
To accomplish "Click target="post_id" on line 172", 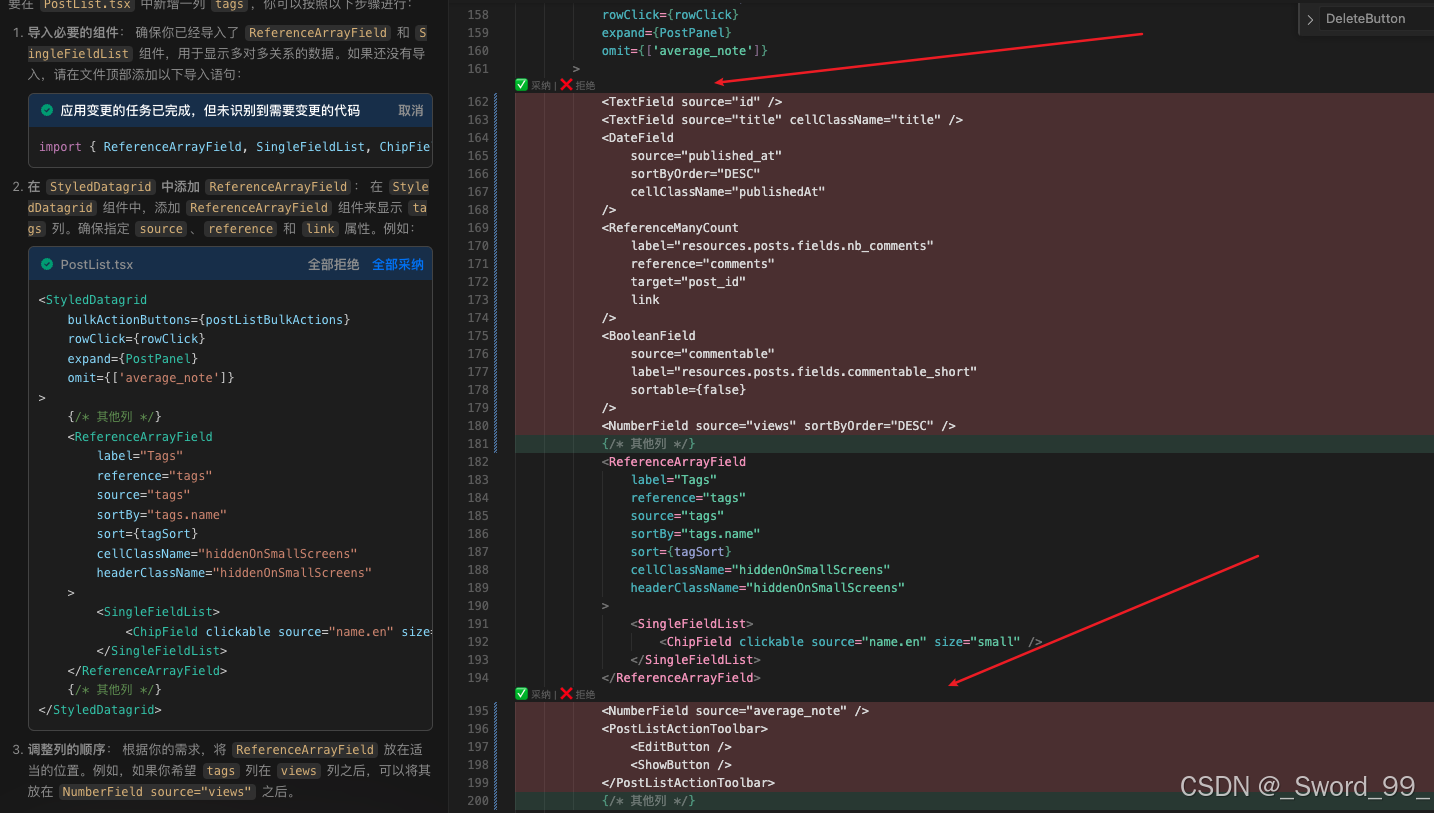I will (688, 282).
